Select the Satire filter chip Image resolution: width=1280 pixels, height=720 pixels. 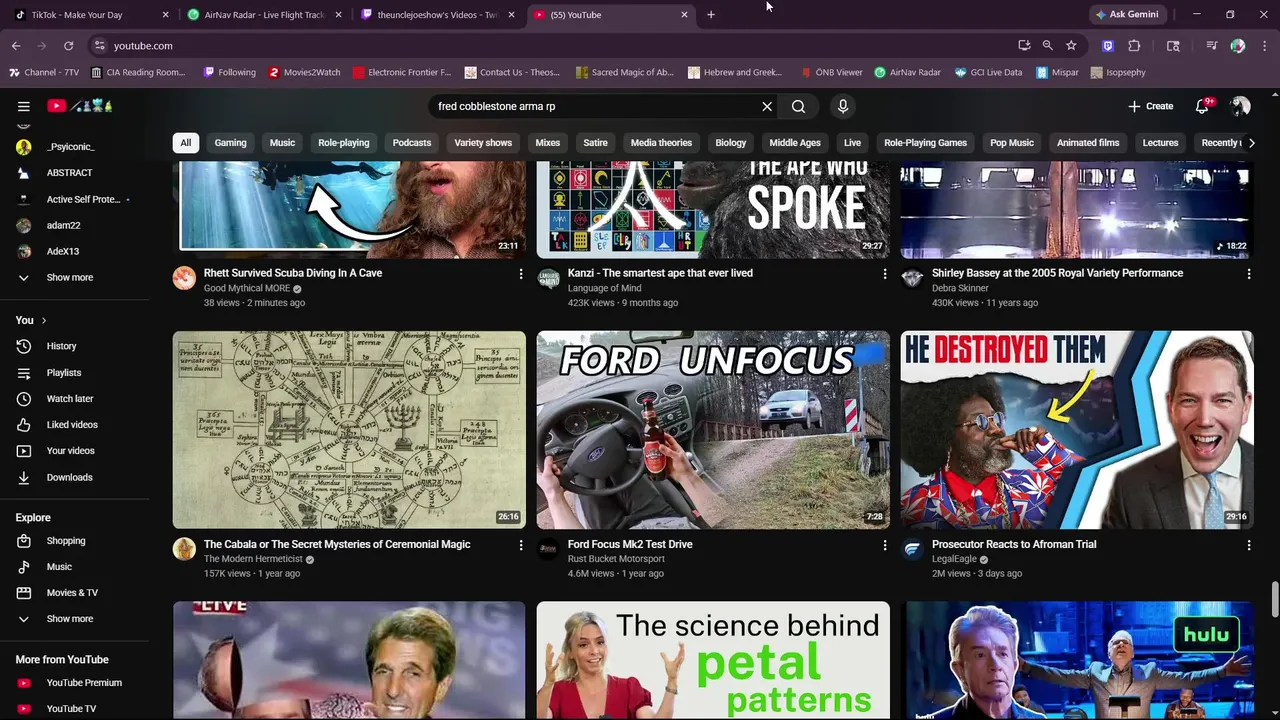595,142
